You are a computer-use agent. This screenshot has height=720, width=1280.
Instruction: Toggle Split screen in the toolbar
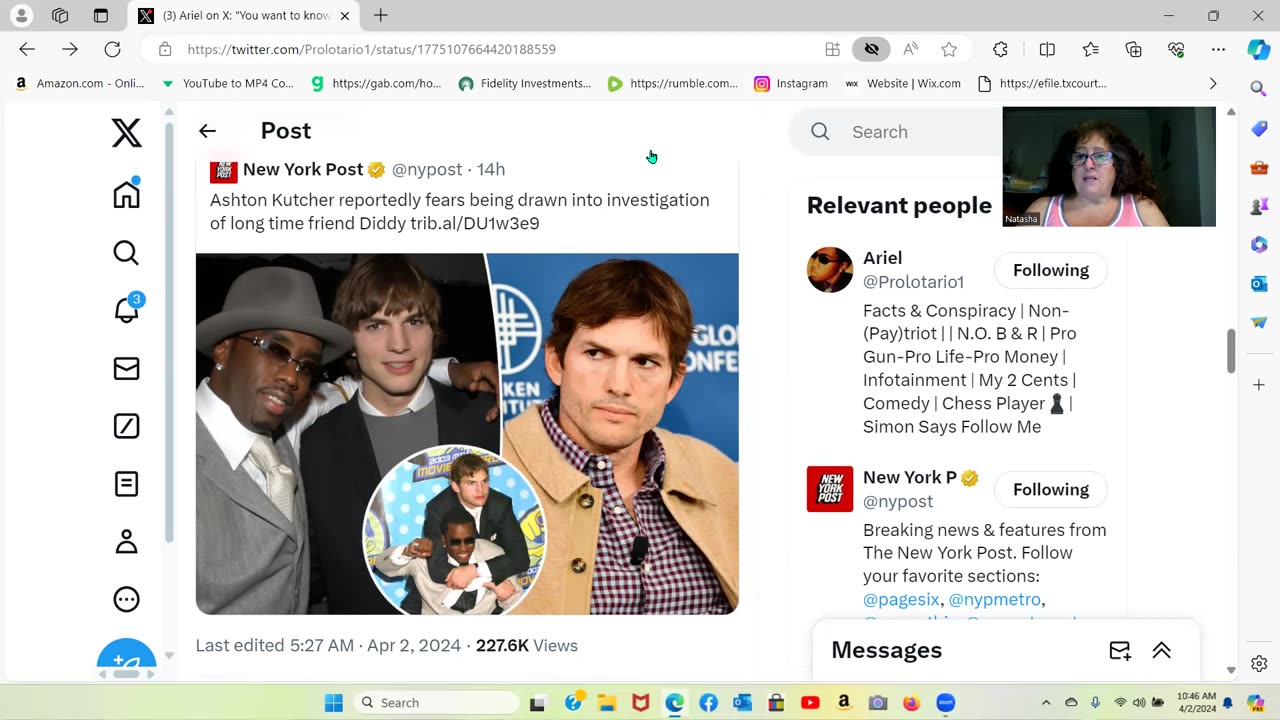1047,49
